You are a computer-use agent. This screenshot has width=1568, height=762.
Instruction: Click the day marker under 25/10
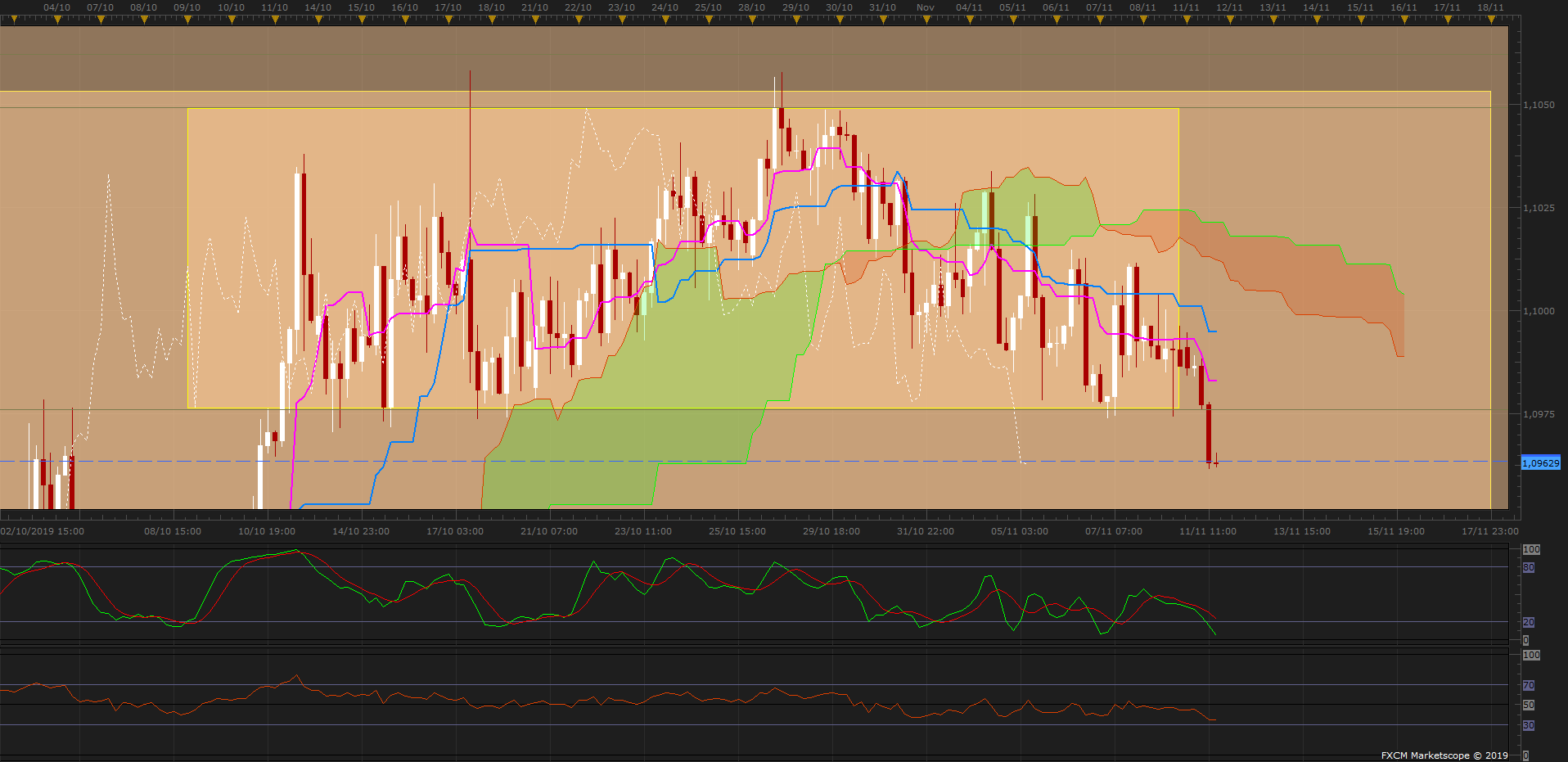point(709,19)
